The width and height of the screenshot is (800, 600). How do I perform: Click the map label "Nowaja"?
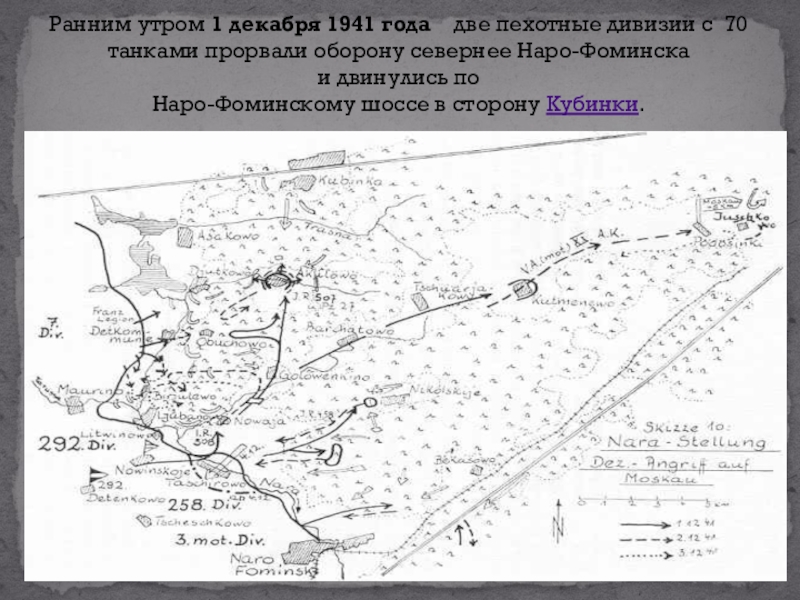(260, 421)
